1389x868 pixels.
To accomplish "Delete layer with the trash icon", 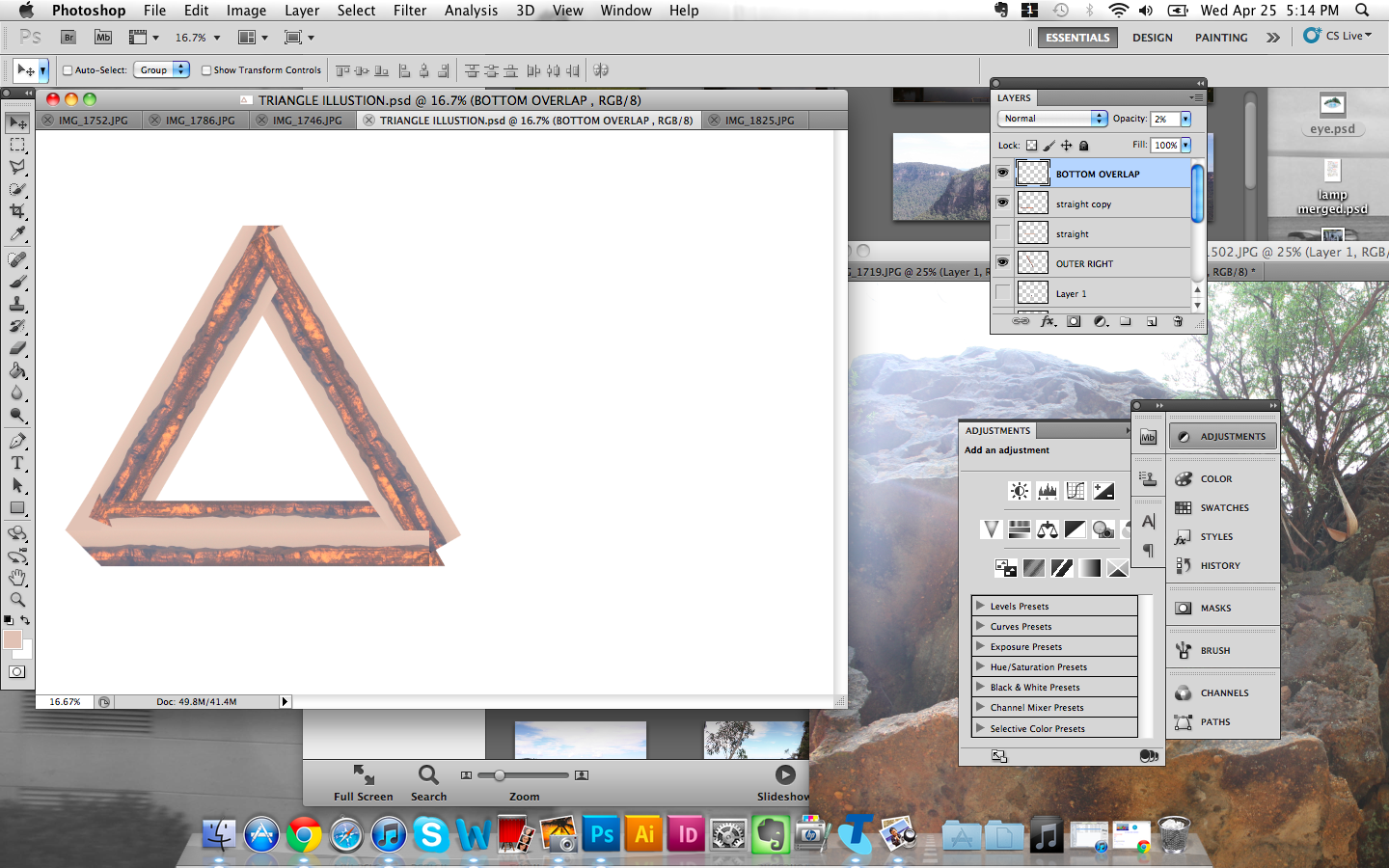I will click(x=1178, y=321).
